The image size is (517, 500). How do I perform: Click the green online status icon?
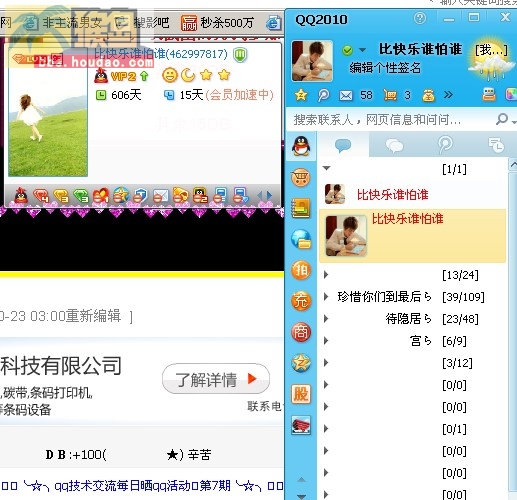pyautogui.click(x=348, y=50)
